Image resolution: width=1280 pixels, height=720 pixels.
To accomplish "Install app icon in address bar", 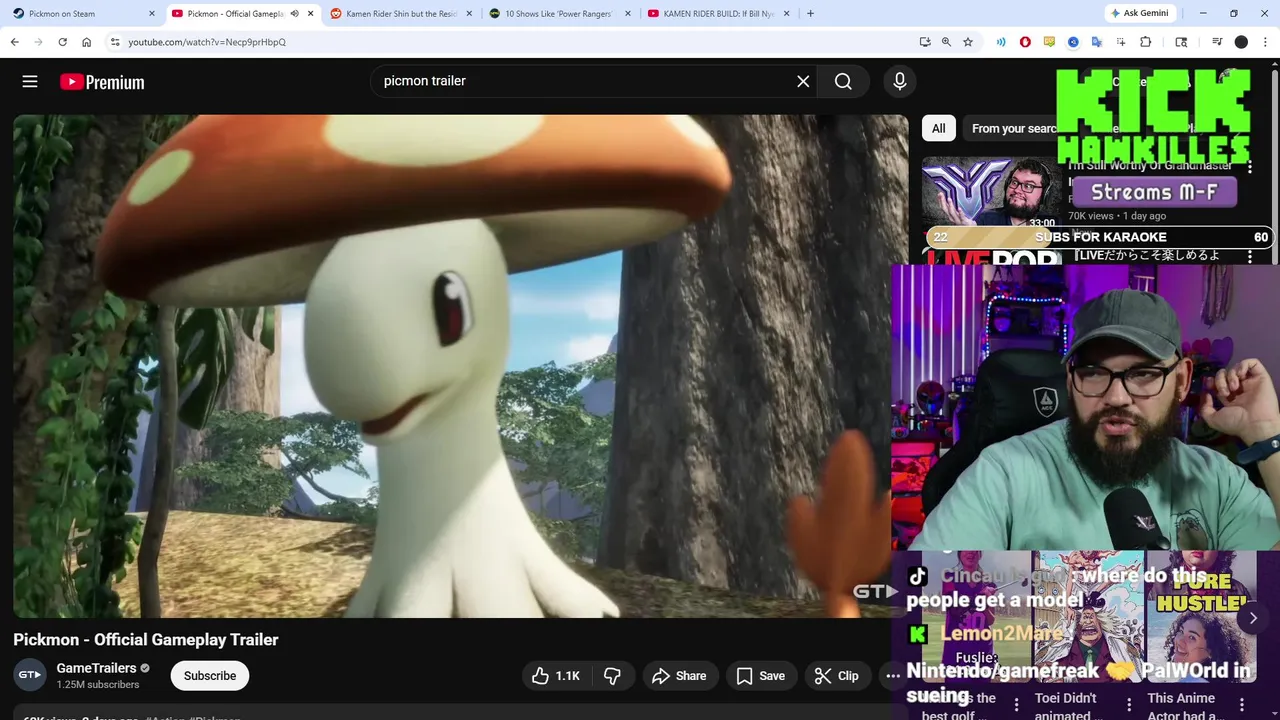I will tap(925, 42).
